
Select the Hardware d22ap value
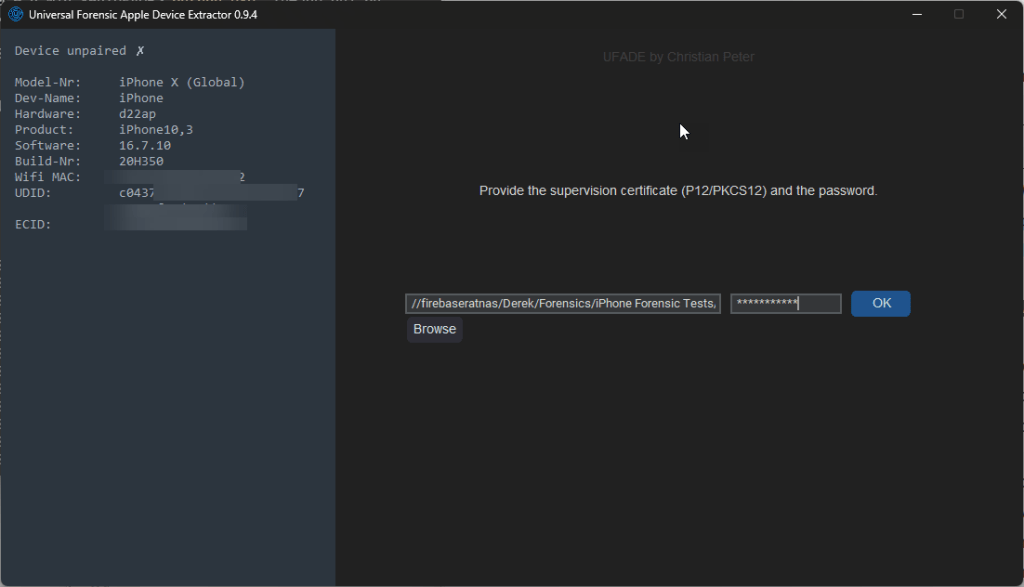click(x=137, y=114)
